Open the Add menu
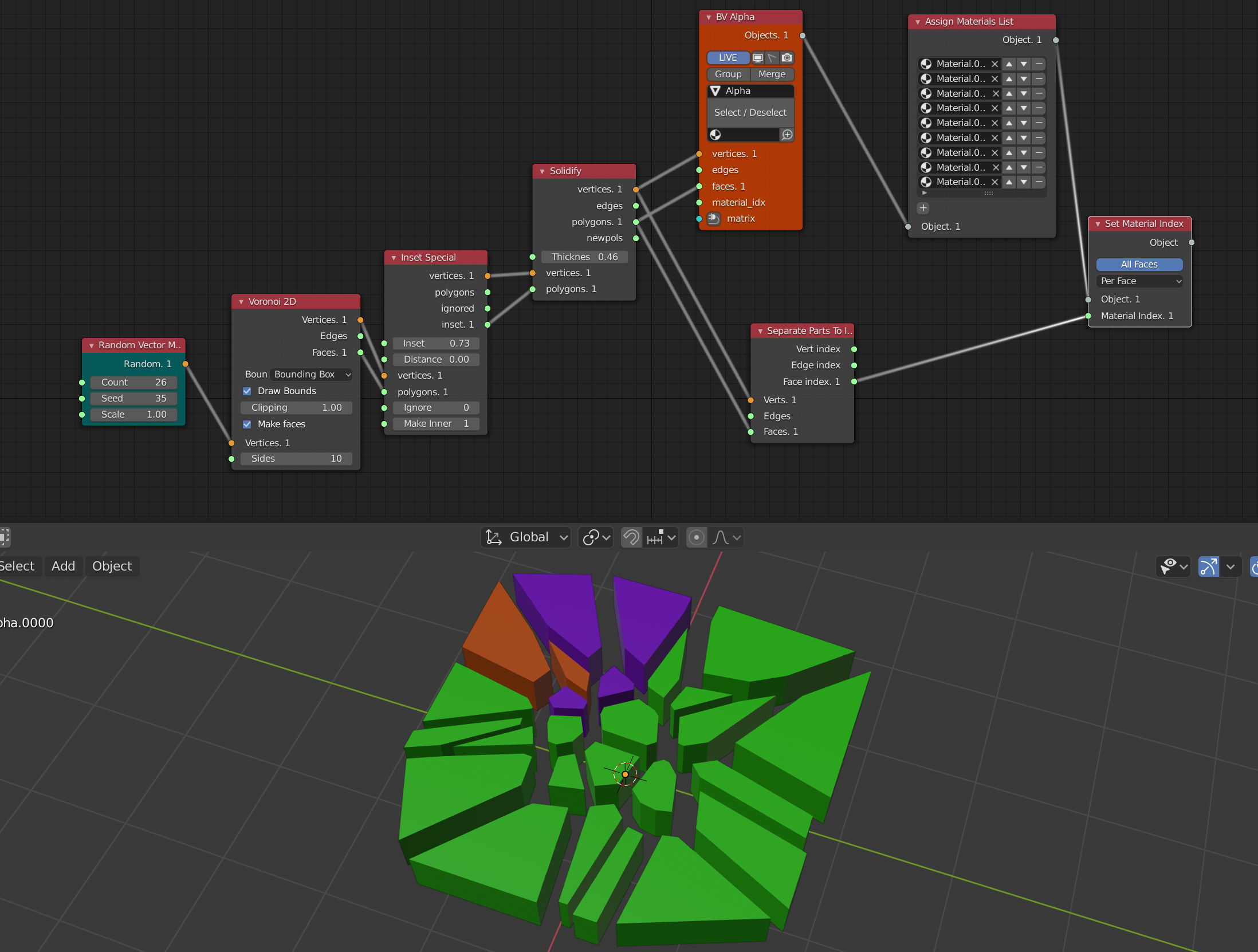Viewport: 1258px width, 952px height. tap(63, 567)
